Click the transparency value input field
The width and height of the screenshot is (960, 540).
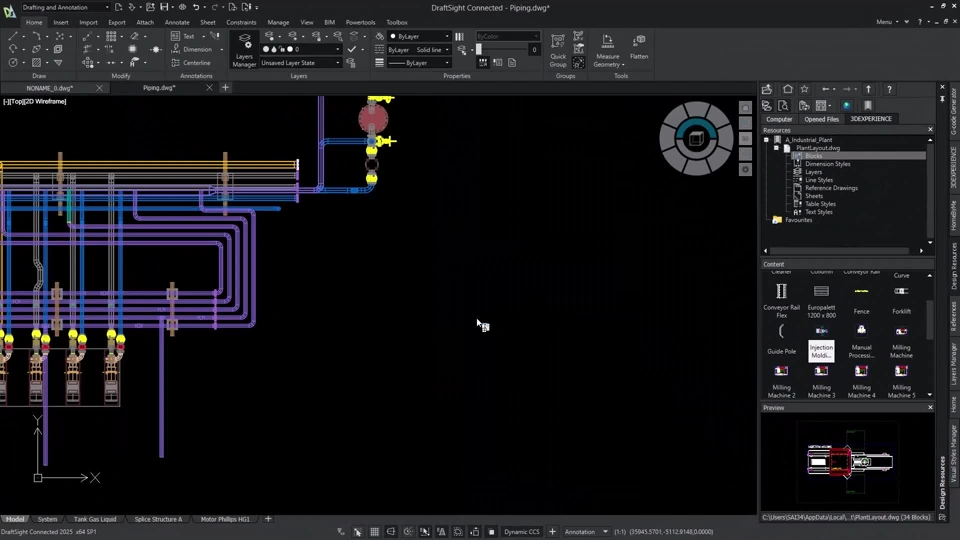534,50
